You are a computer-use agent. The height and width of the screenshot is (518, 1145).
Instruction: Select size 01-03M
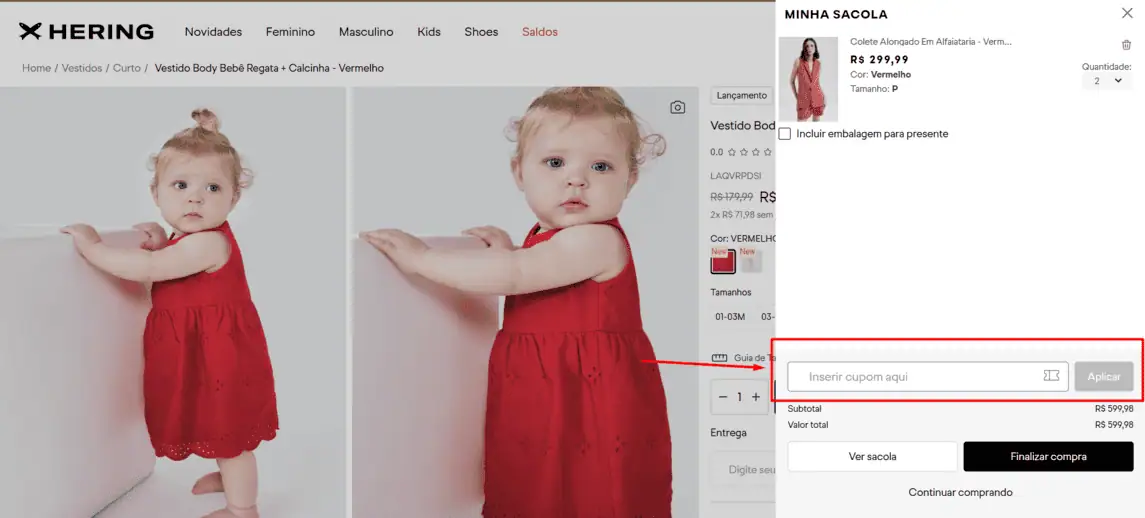click(x=729, y=317)
